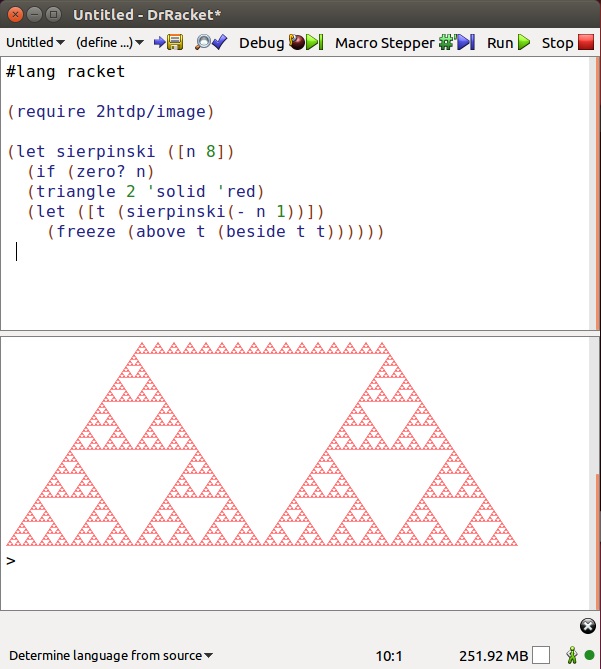Stop the running program

tap(568, 43)
